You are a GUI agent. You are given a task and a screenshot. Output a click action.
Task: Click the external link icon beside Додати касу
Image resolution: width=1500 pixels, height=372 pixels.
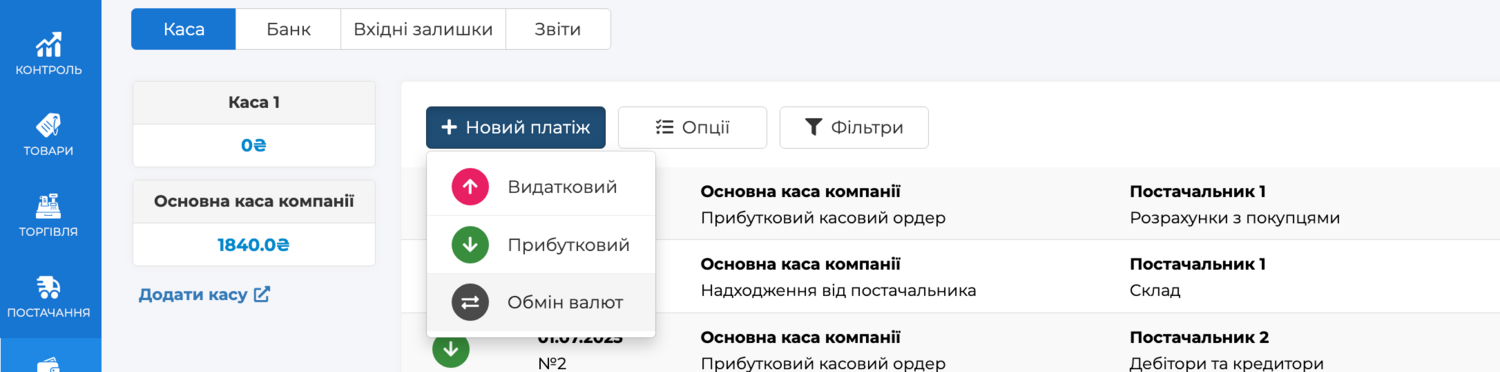click(262, 294)
